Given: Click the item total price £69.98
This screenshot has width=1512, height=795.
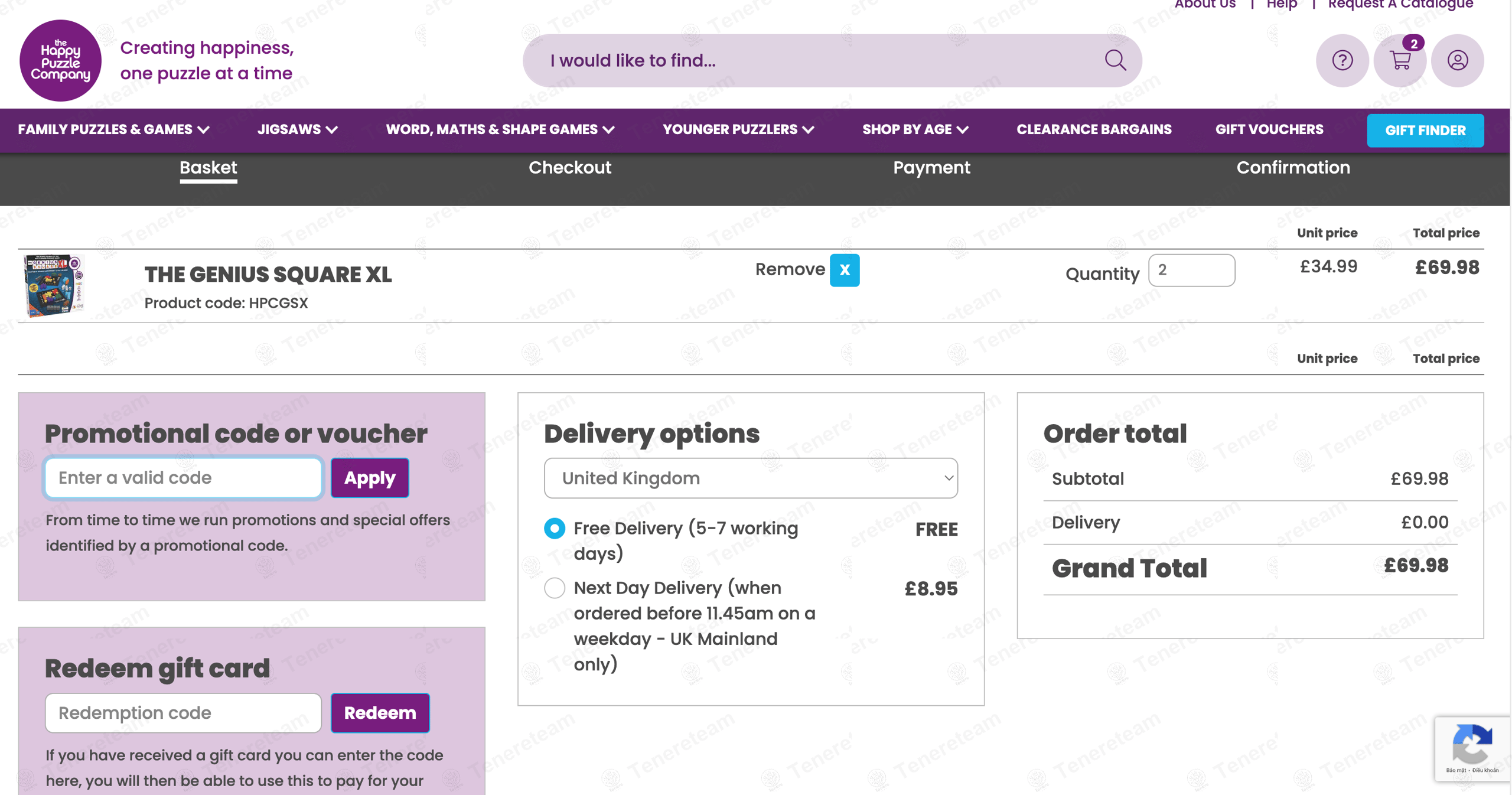Looking at the screenshot, I should pyautogui.click(x=1447, y=268).
